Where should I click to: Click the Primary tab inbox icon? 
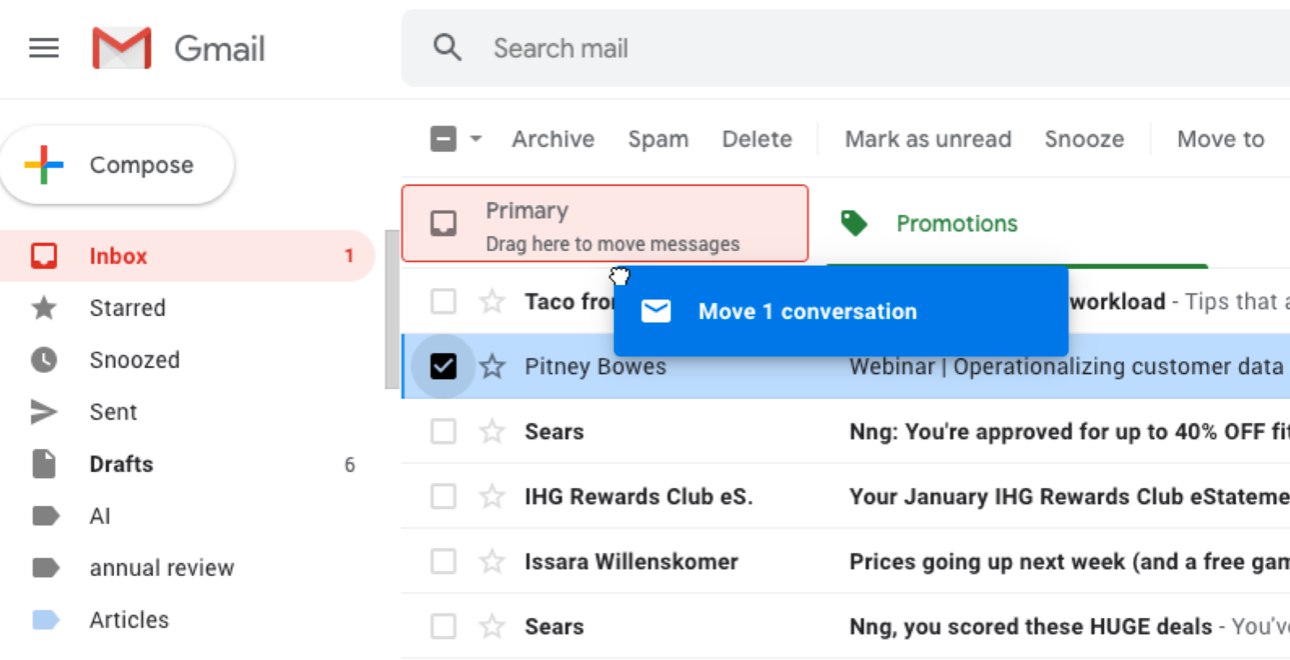443,224
